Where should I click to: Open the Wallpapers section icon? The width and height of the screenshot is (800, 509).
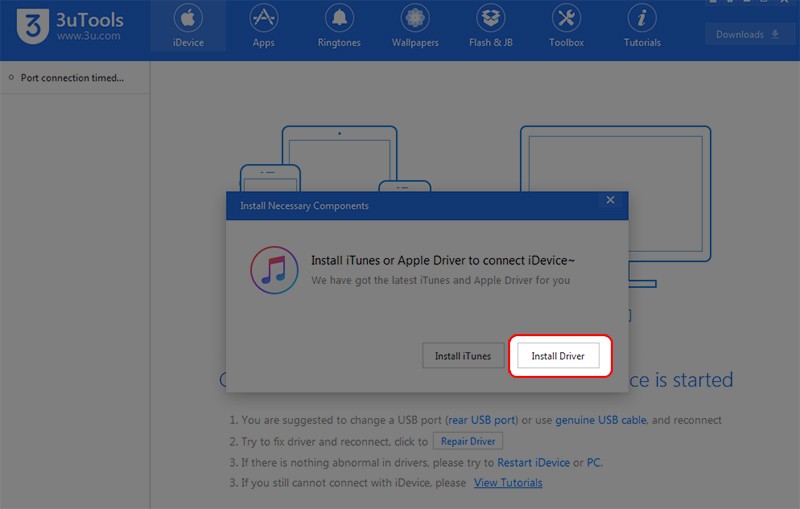pyautogui.click(x=415, y=19)
